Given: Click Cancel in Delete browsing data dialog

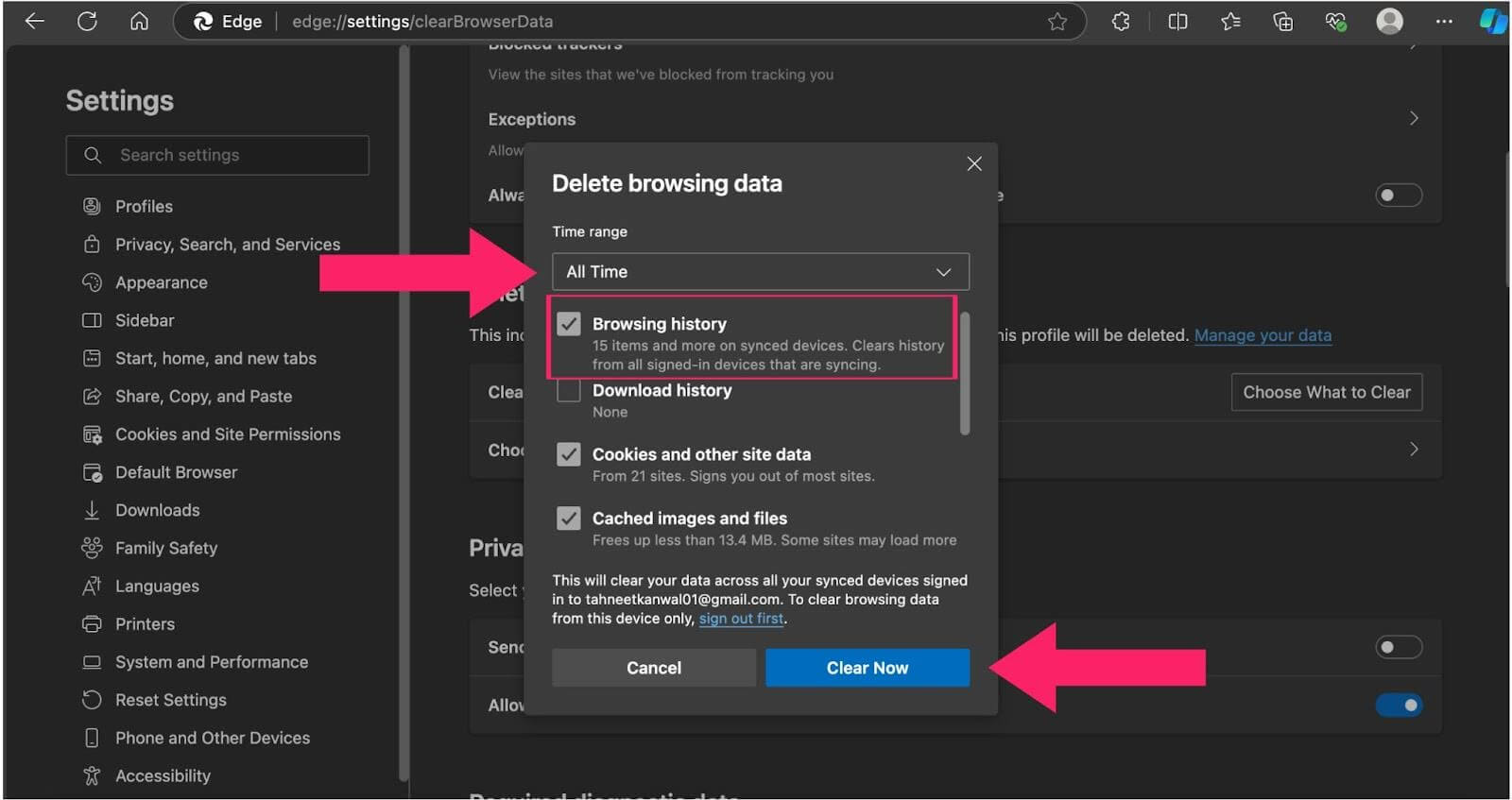Looking at the screenshot, I should pos(654,668).
